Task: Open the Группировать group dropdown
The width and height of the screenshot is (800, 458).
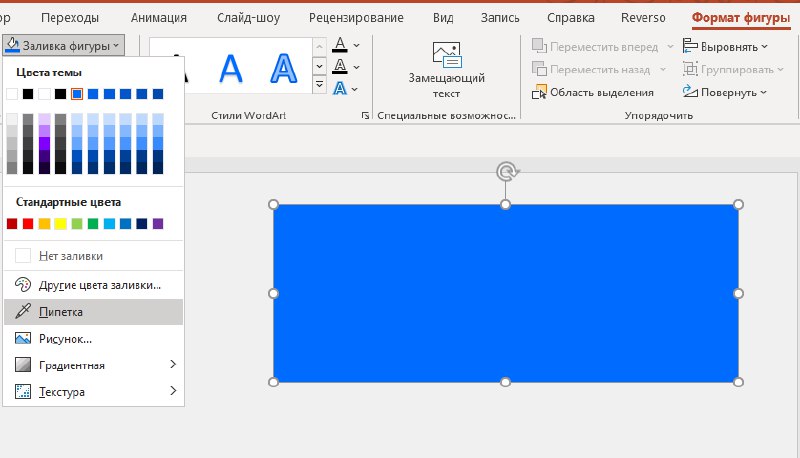Action: coord(733,69)
